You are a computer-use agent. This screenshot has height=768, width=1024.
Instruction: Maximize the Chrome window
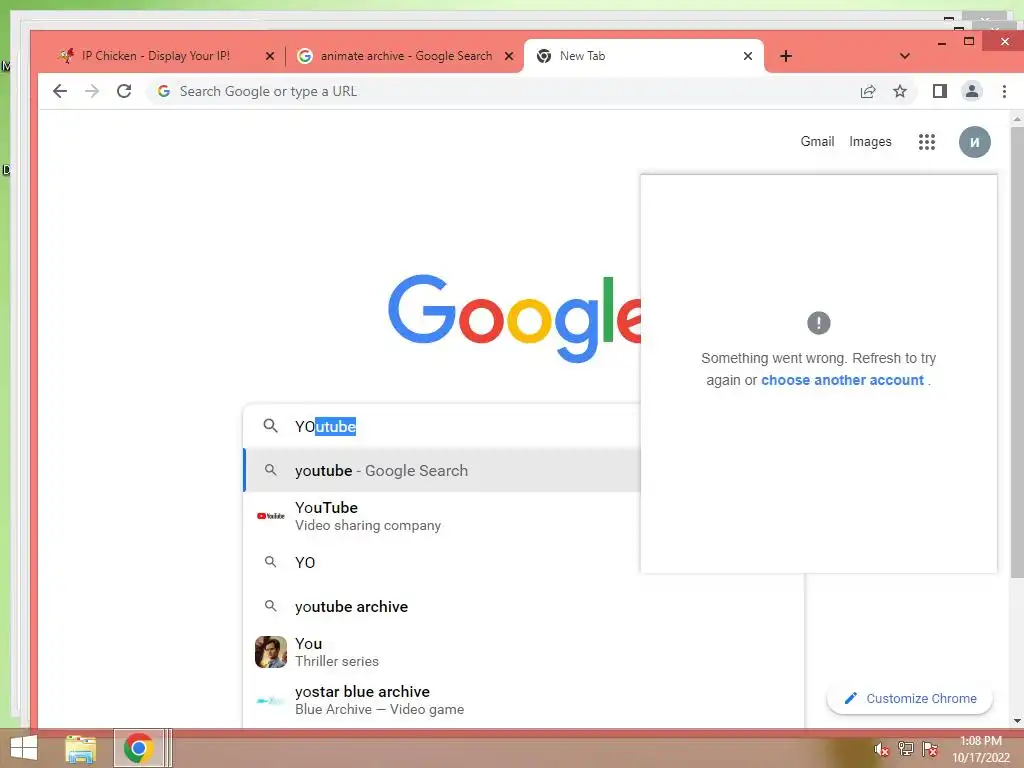(x=969, y=42)
